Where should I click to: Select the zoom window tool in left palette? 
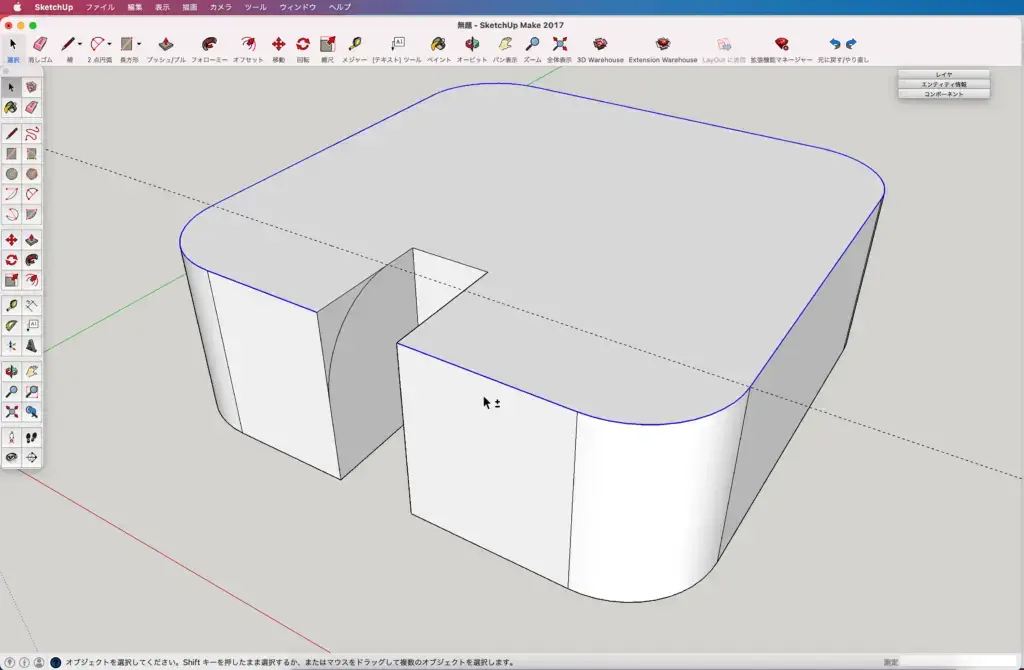[31, 392]
